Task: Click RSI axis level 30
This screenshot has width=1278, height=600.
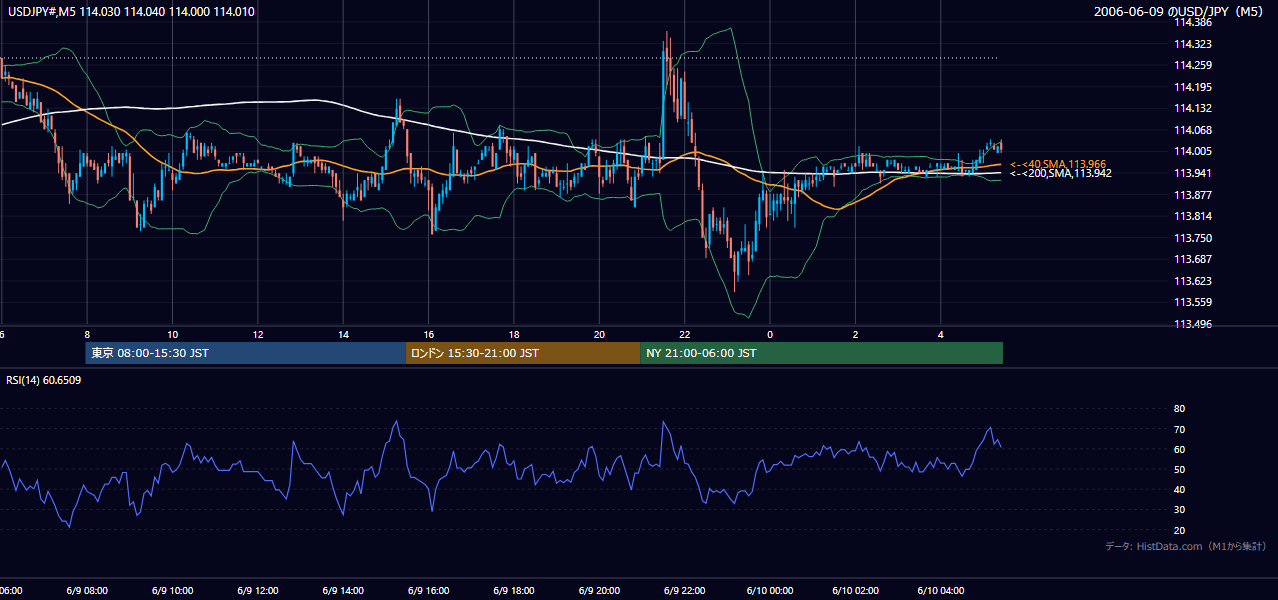Action: click(1179, 510)
